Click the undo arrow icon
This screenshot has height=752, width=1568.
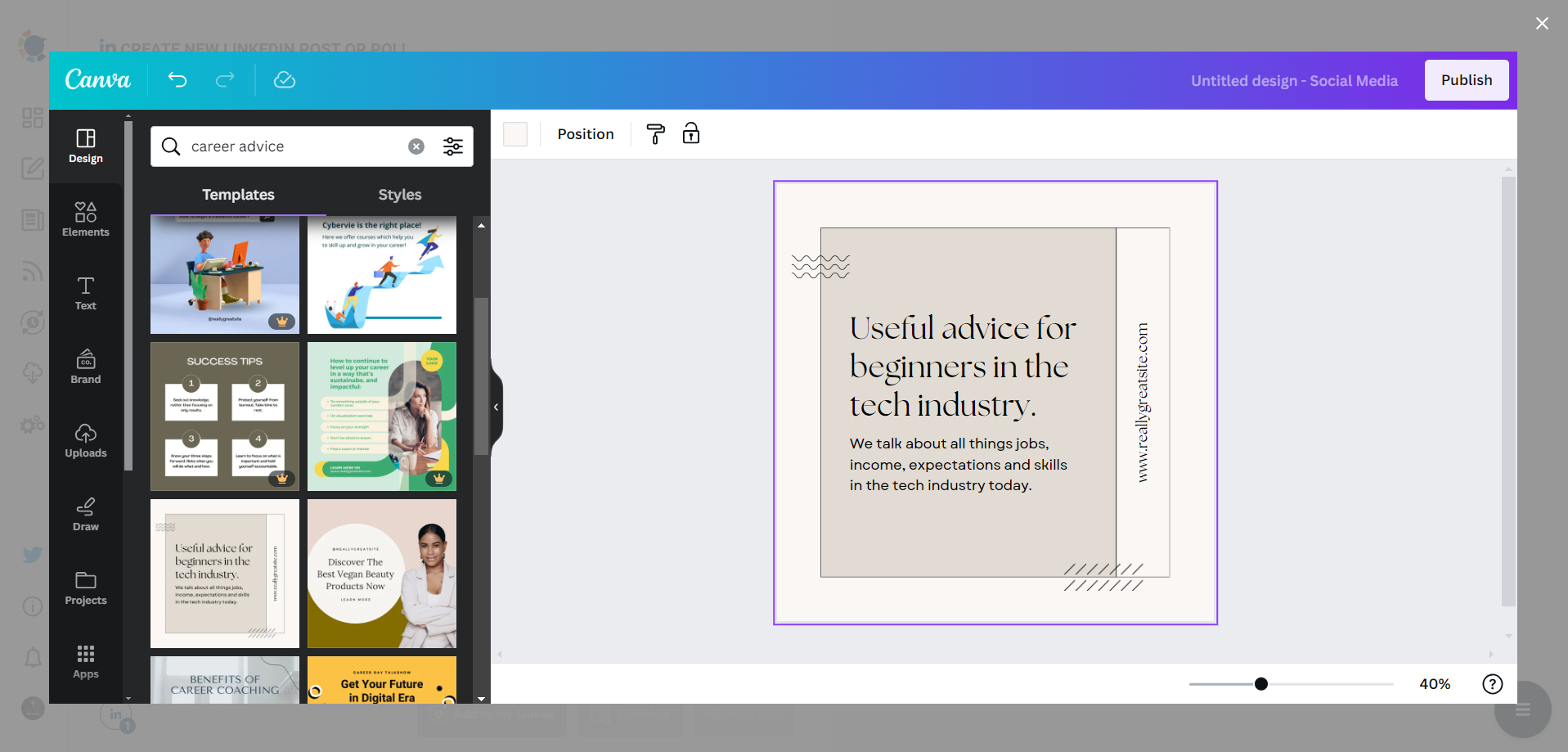coord(177,79)
